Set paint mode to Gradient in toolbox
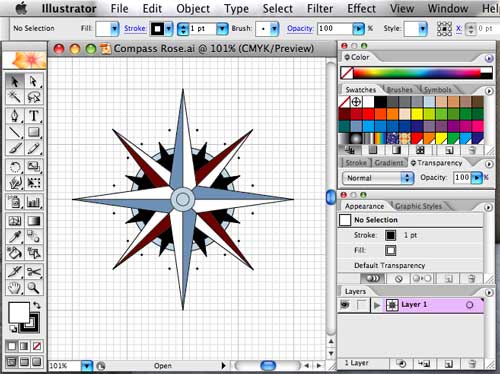The height and width of the screenshot is (374, 500). (x=24, y=346)
